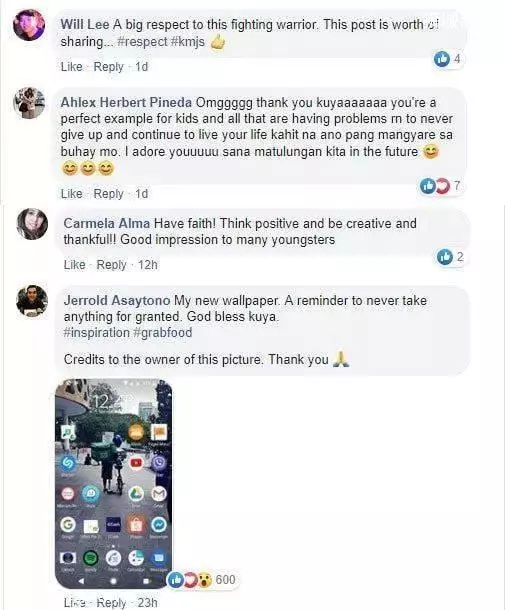The height and width of the screenshot is (610, 505).
Task: Reply to Jerrold Asaytono's comment
Action: click(x=111, y=603)
